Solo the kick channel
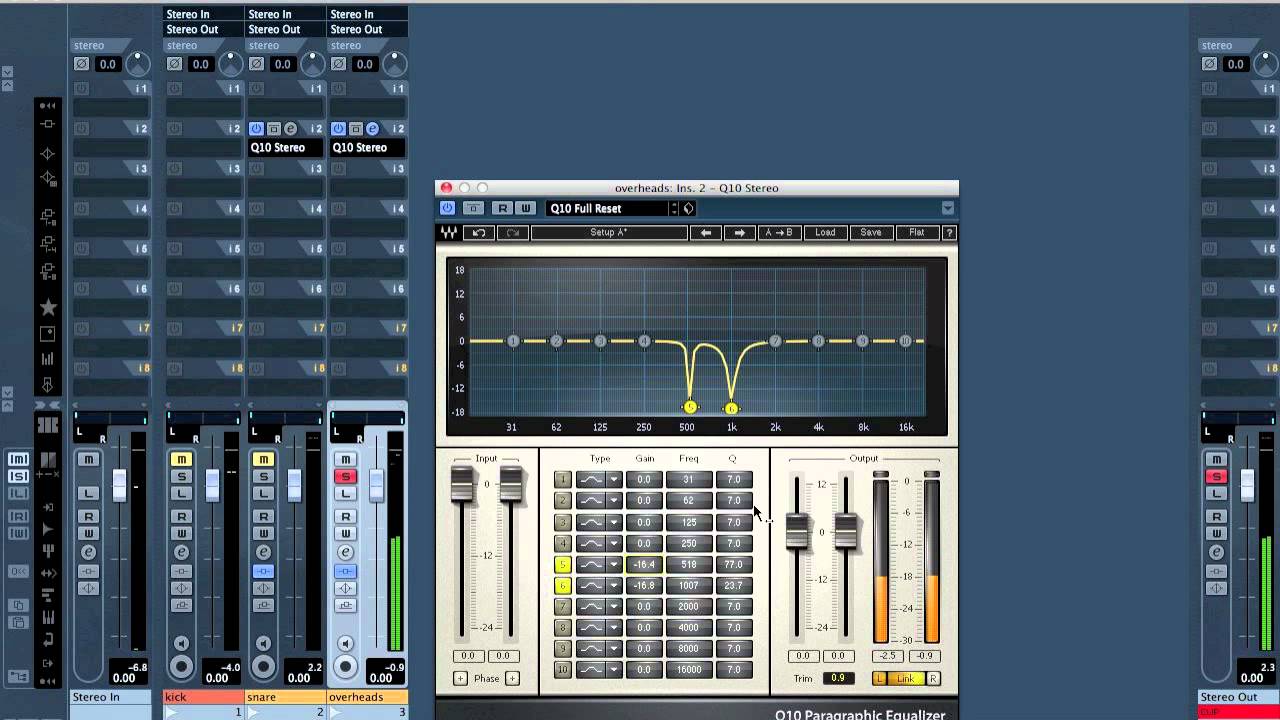1280x720 pixels. point(181,476)
